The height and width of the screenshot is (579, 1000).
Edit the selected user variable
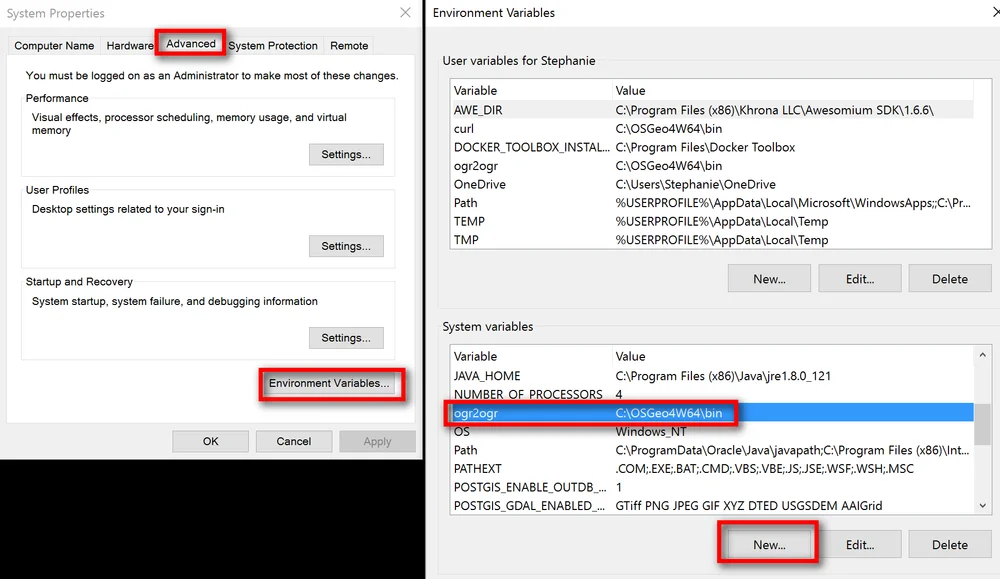click(859, 278)
